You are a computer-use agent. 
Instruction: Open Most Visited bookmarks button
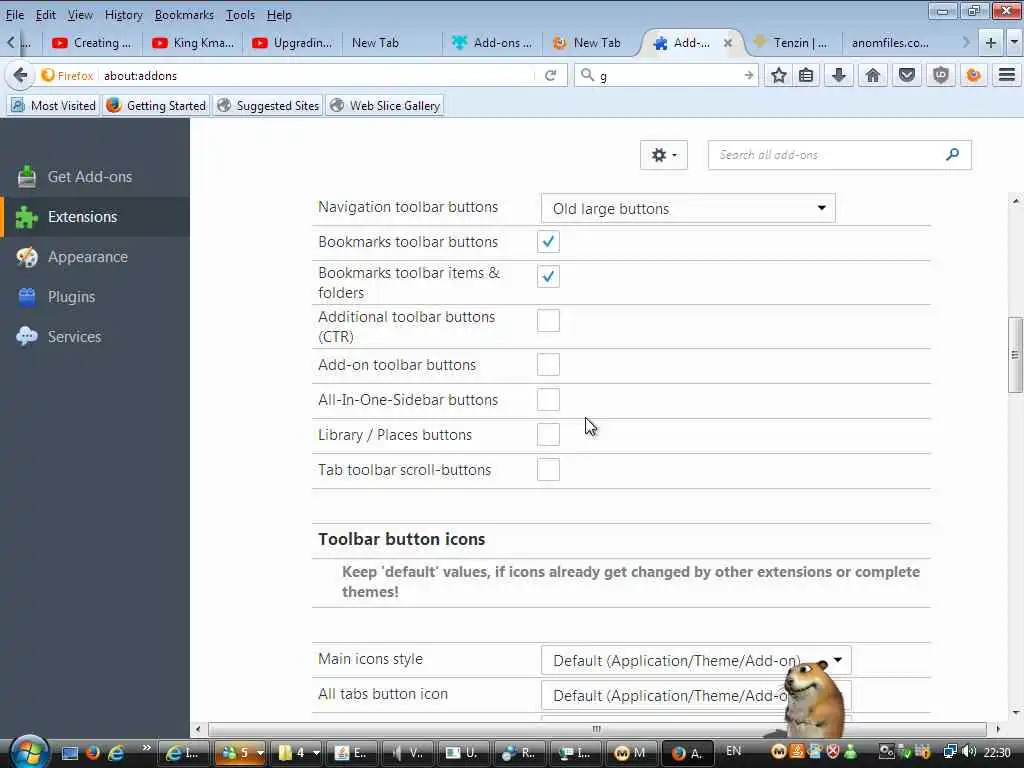54,105
